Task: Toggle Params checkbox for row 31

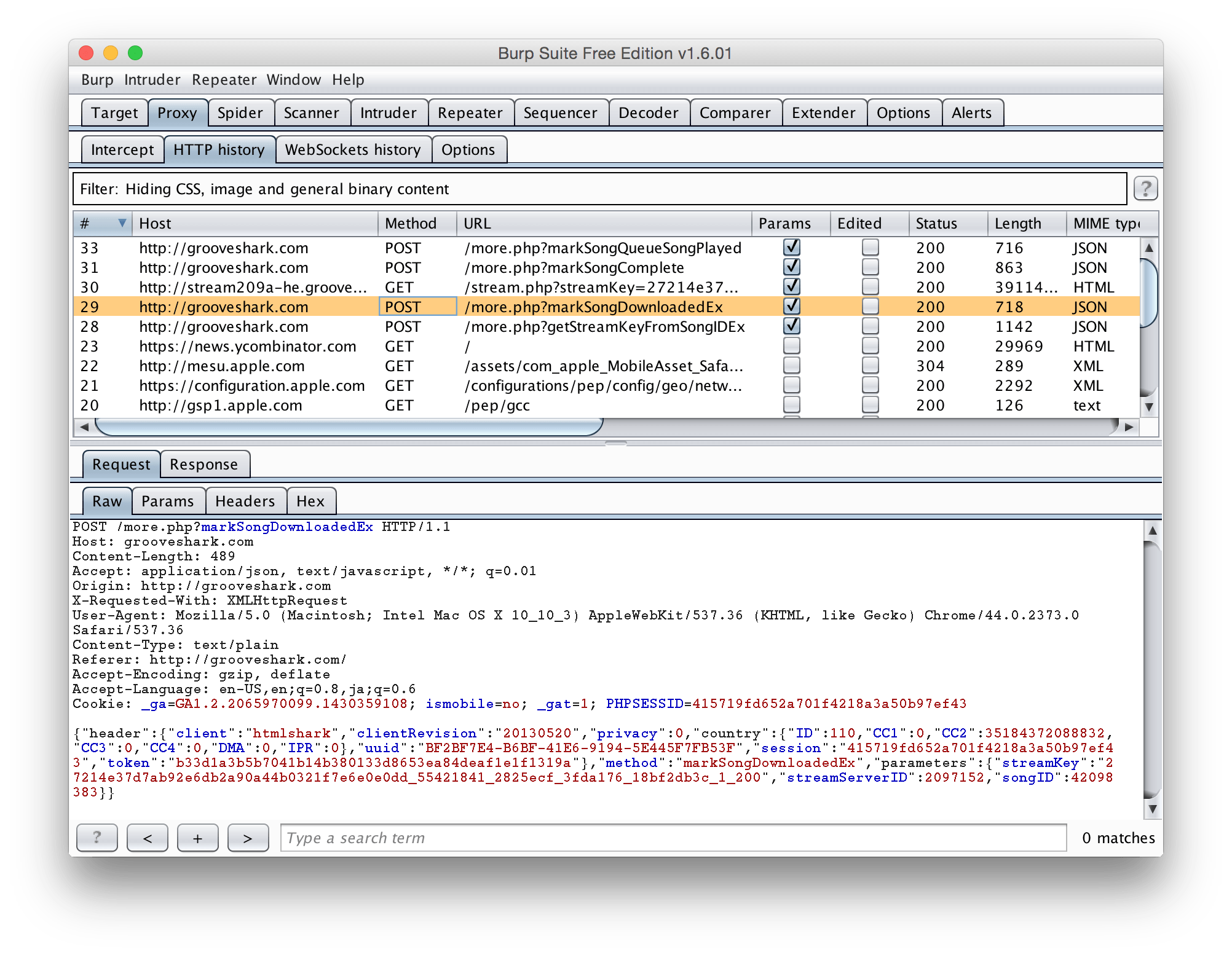Action: (x=792, y=267)
